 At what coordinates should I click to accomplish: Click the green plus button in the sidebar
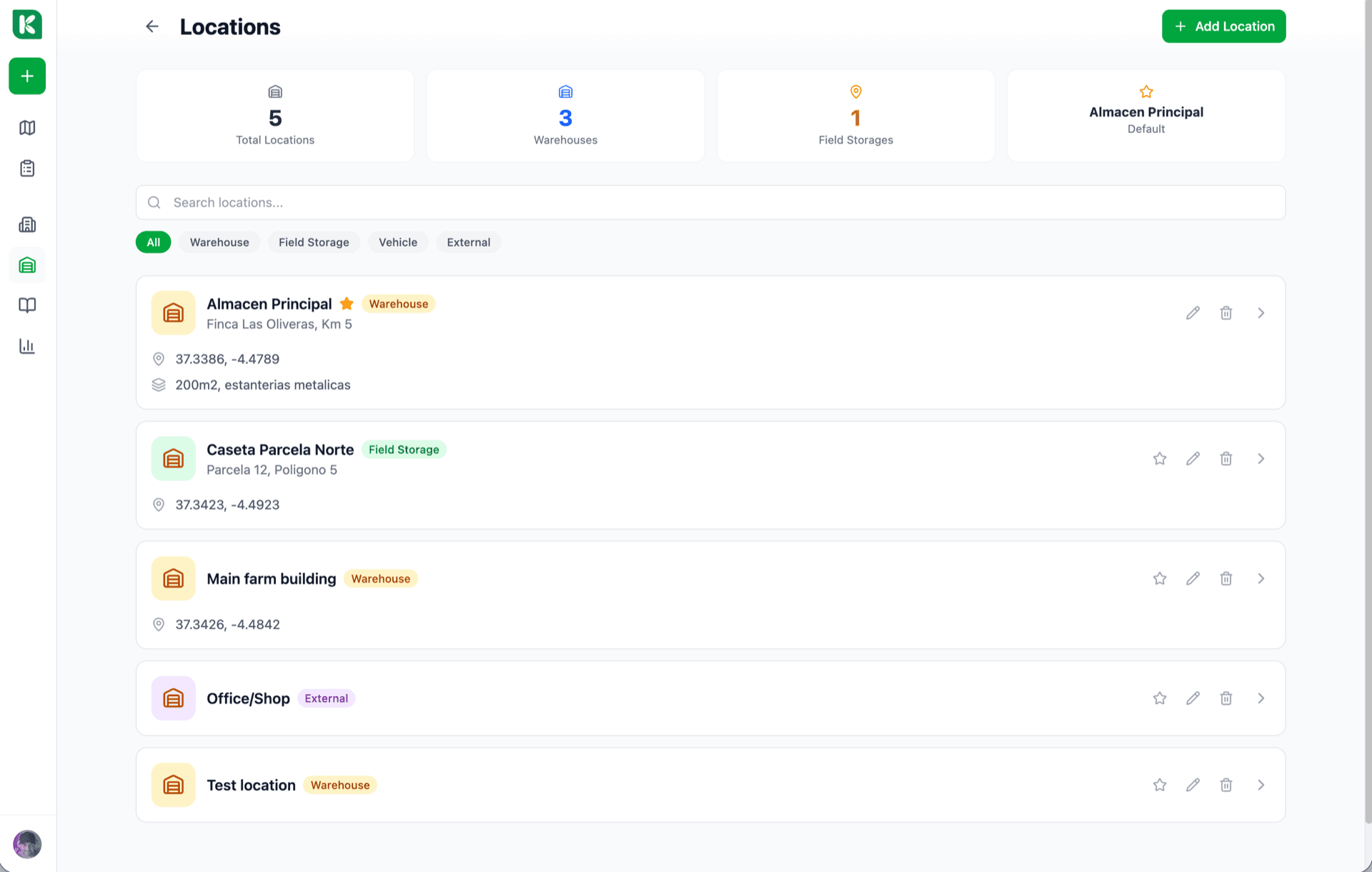(27, 76)
